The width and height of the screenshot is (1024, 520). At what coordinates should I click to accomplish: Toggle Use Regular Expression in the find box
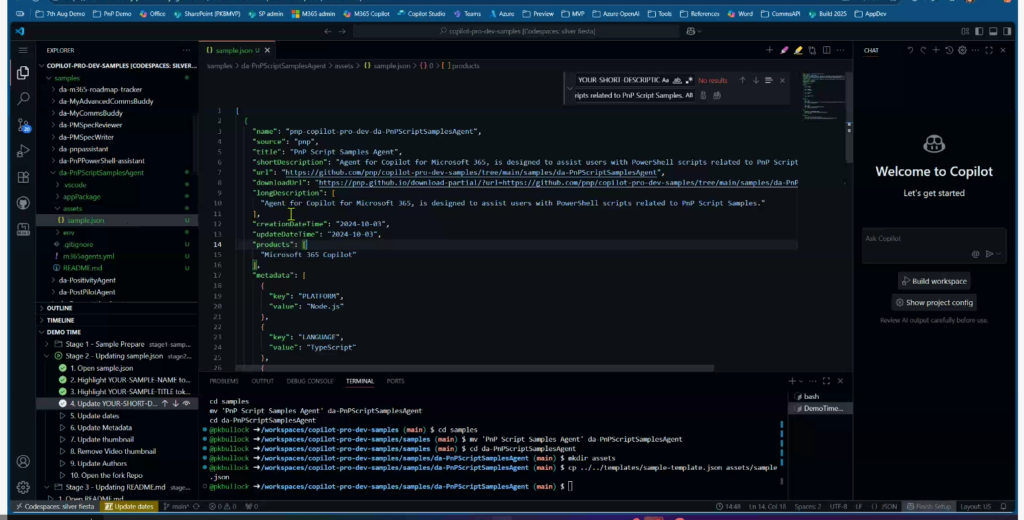point(689,80)
